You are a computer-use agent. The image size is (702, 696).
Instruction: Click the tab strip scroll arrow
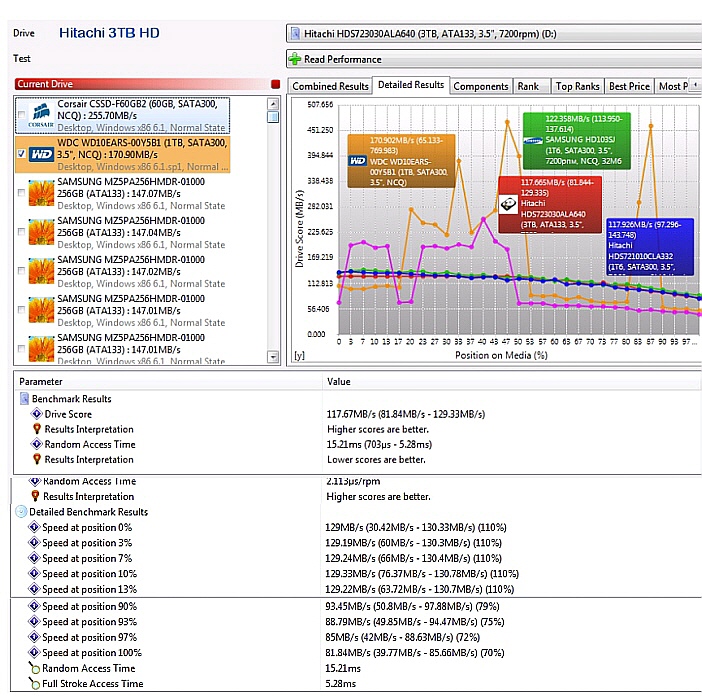(695, 84)
